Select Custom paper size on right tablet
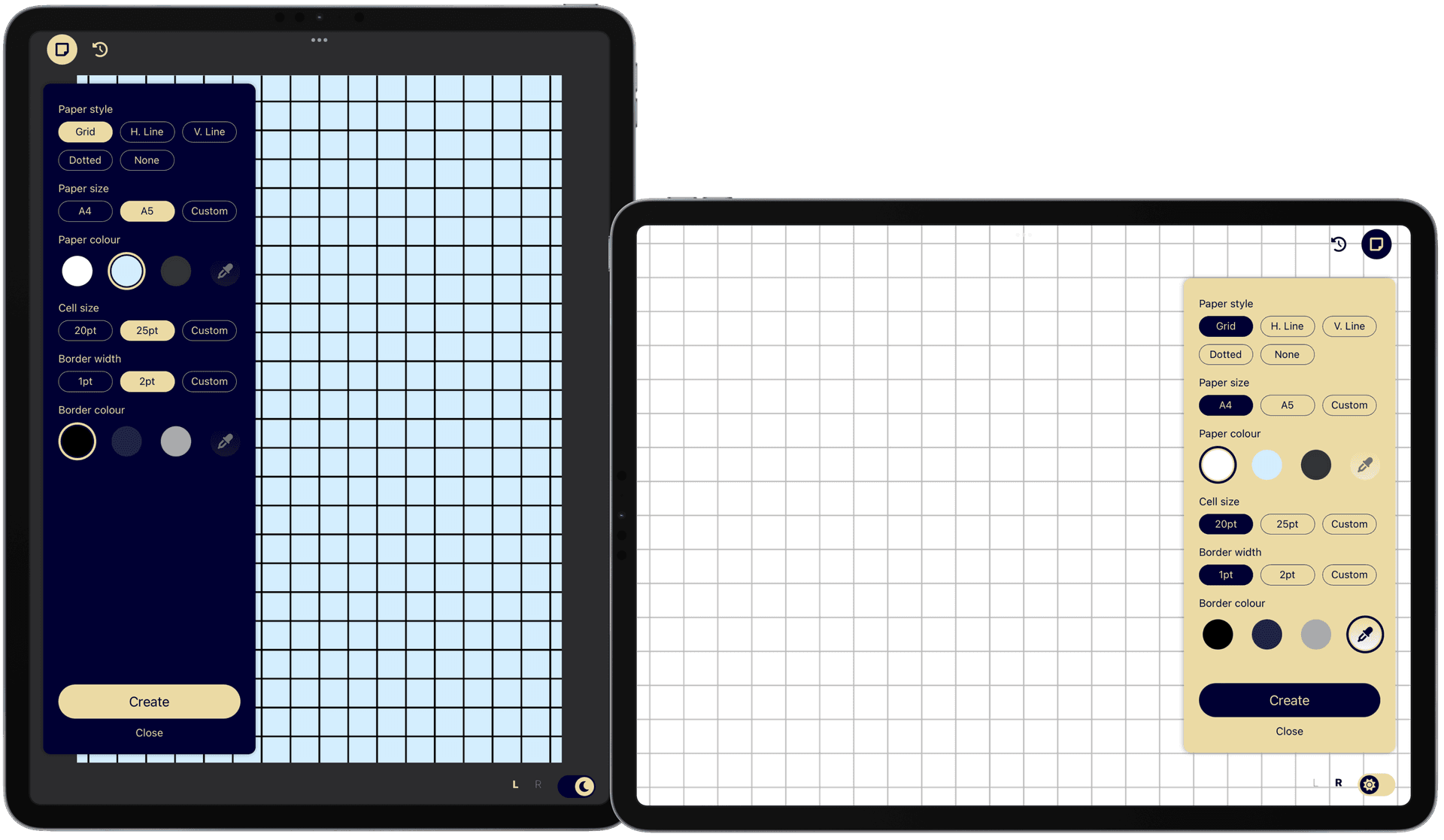Viewport: 1444px width, 840px height. (x=1348, y=404)
